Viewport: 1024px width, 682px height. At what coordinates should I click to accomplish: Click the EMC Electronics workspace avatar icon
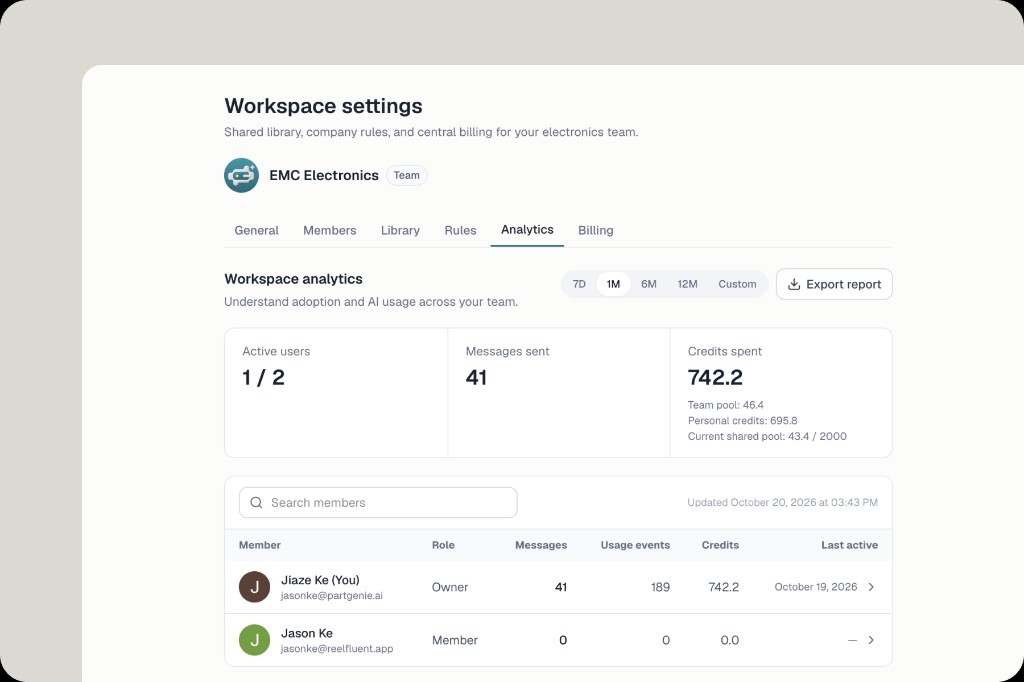coord(242,175)
